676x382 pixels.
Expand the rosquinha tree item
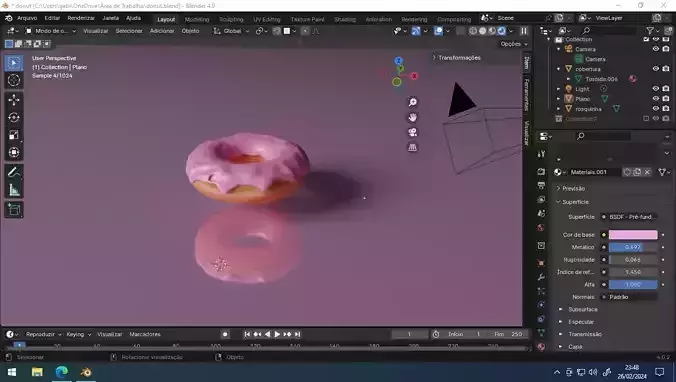559,109
